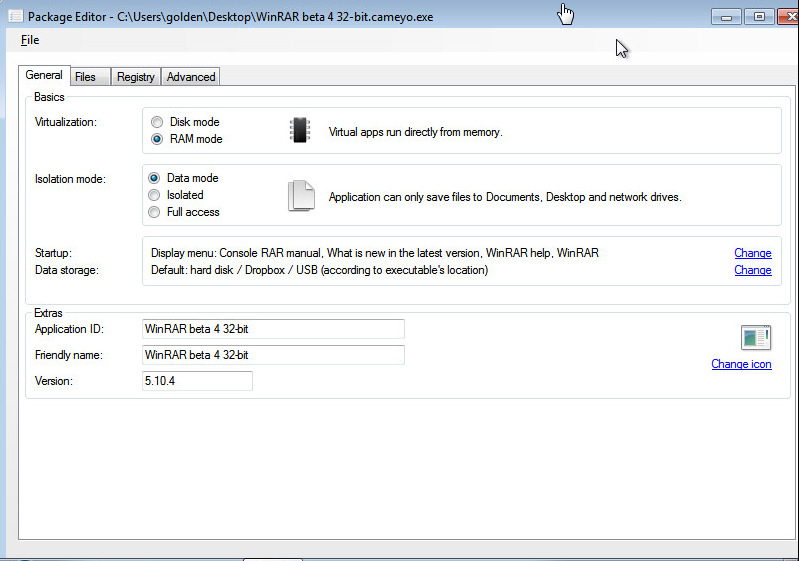Click the RAM chip icon
This screenshot has height=561, width=799.
[300, 130]
